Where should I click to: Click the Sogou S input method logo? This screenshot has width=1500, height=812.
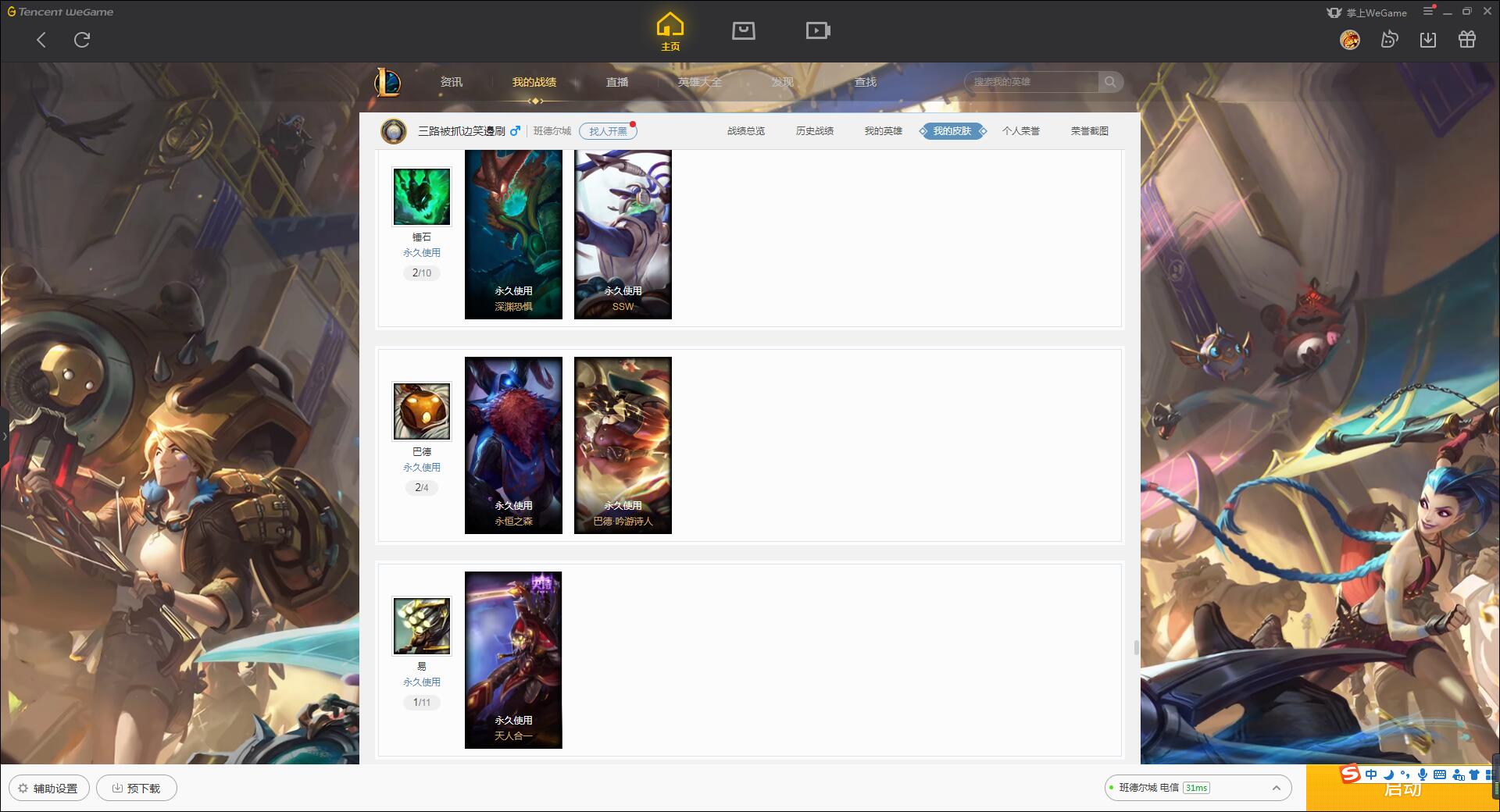[1351, 774]
